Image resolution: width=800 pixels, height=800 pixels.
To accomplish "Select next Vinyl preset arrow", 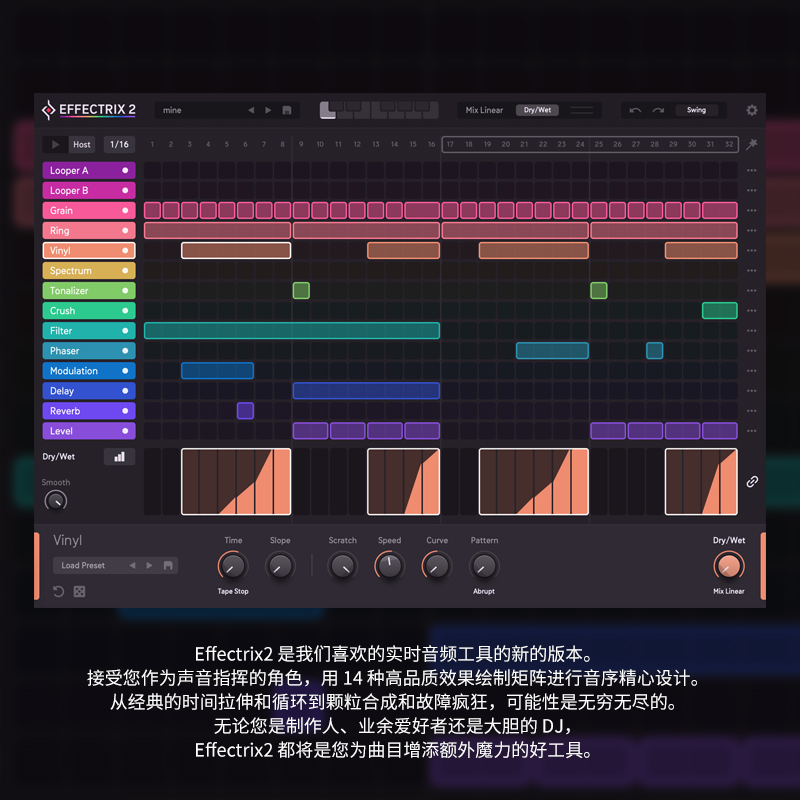I will point(149,565).
